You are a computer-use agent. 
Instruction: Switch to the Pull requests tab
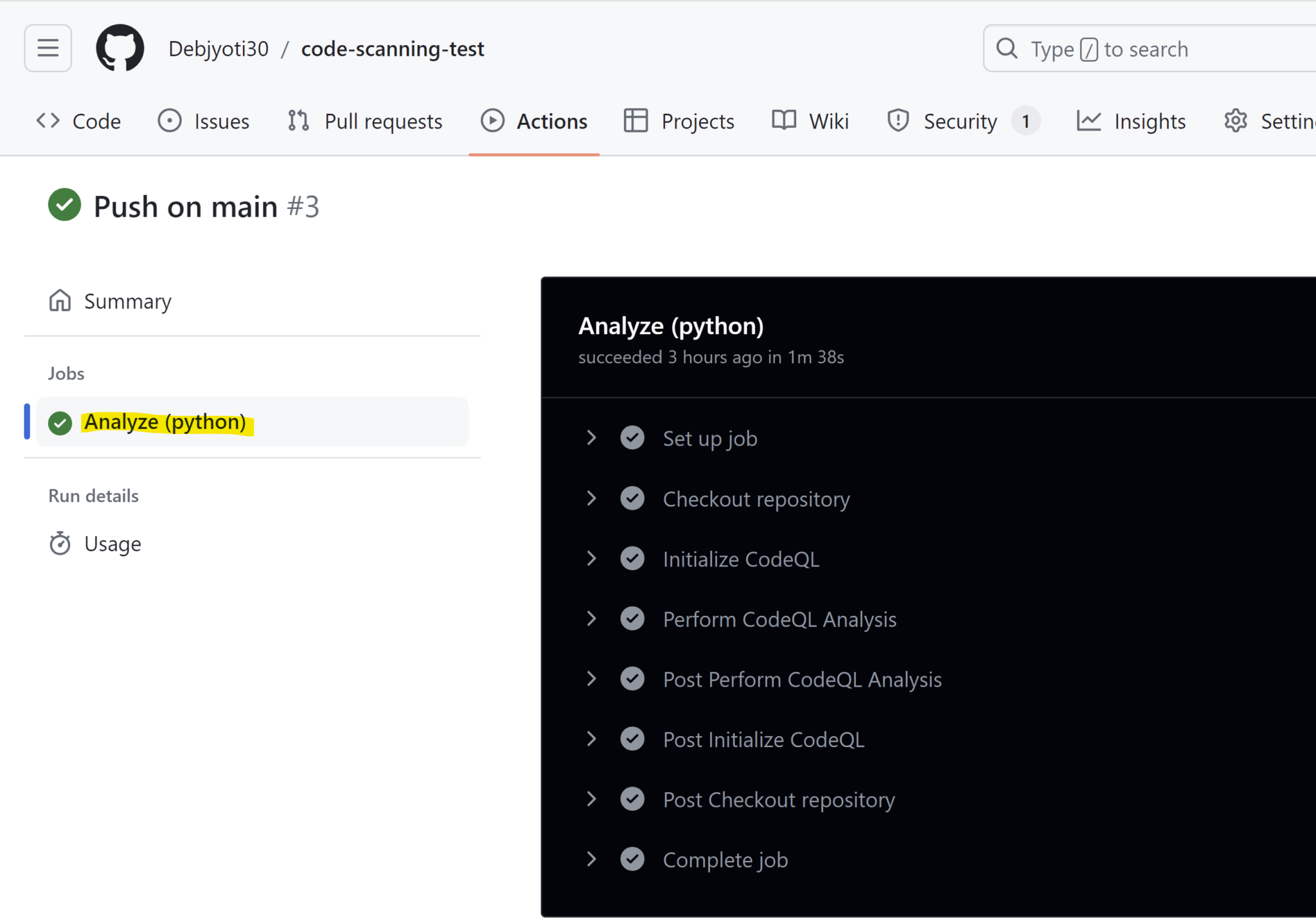coord(365,121)
